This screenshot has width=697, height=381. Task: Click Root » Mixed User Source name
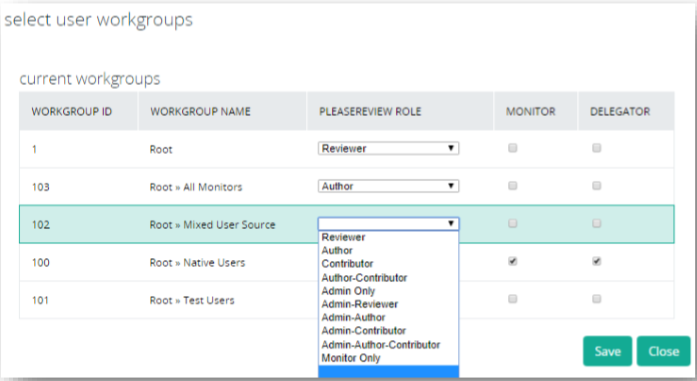212,225
